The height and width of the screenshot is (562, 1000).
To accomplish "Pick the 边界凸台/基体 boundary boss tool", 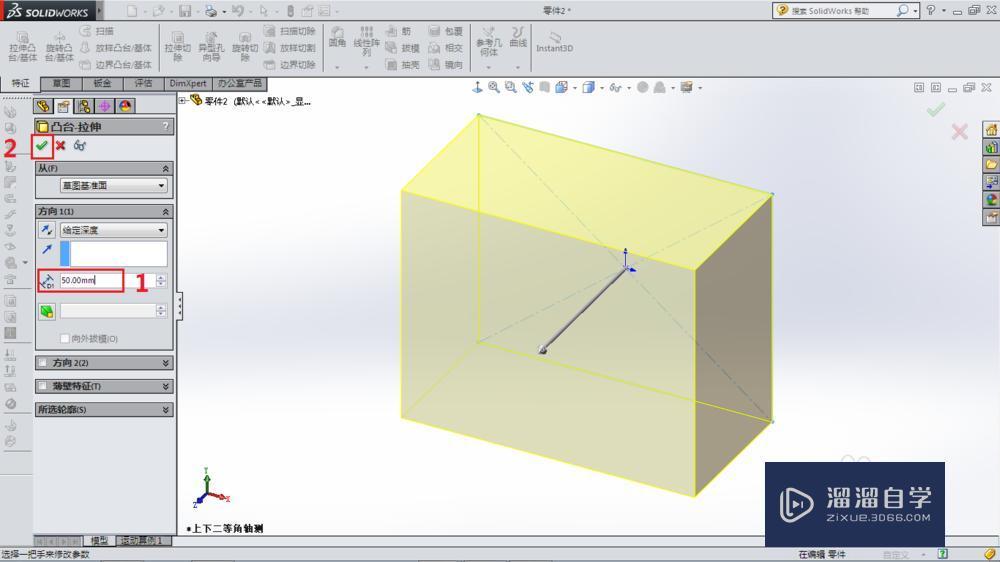I will click(115, 64).
